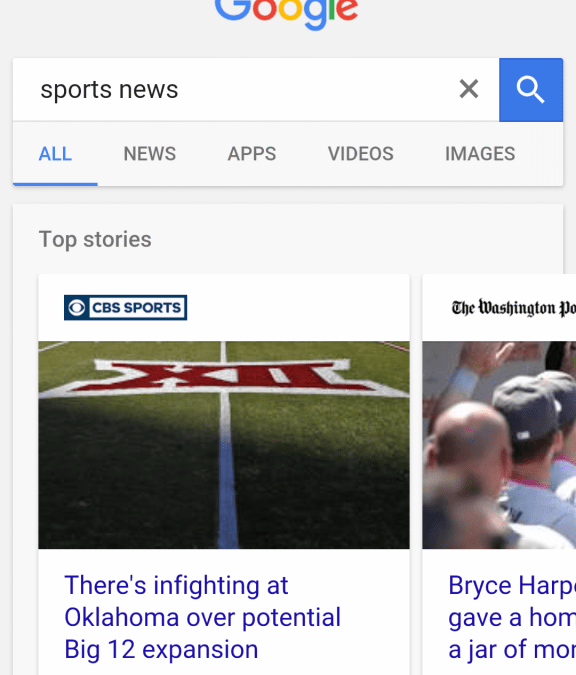Click the word Oklahoma in the CBS headline
This screenshot has height=675, width=576.
pos(122,617)
